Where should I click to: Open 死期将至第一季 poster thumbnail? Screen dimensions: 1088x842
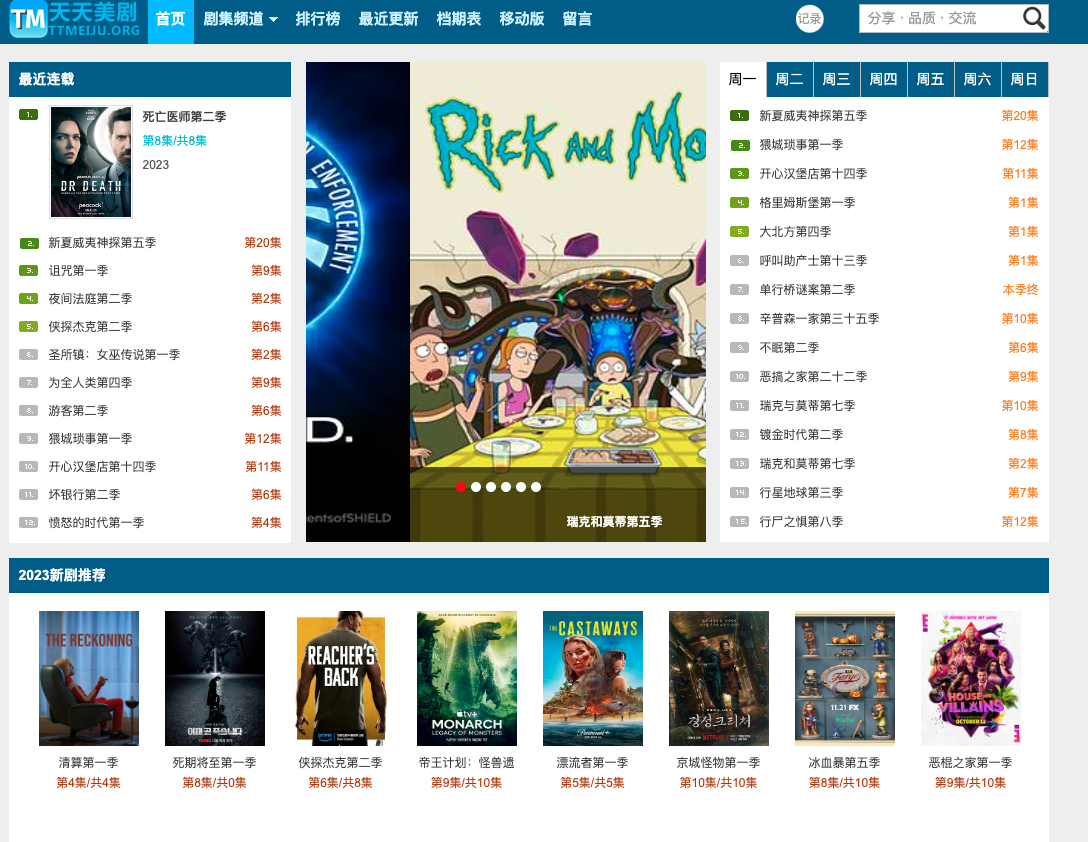click(214, 678)
